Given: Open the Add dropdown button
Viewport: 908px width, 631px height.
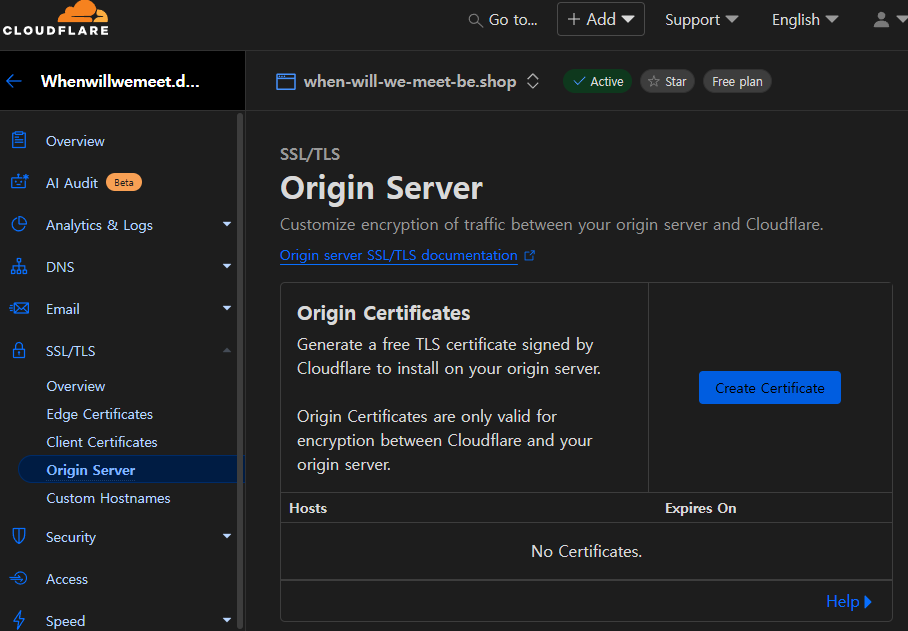Looking at the screenshot, I should coord(601,19).
